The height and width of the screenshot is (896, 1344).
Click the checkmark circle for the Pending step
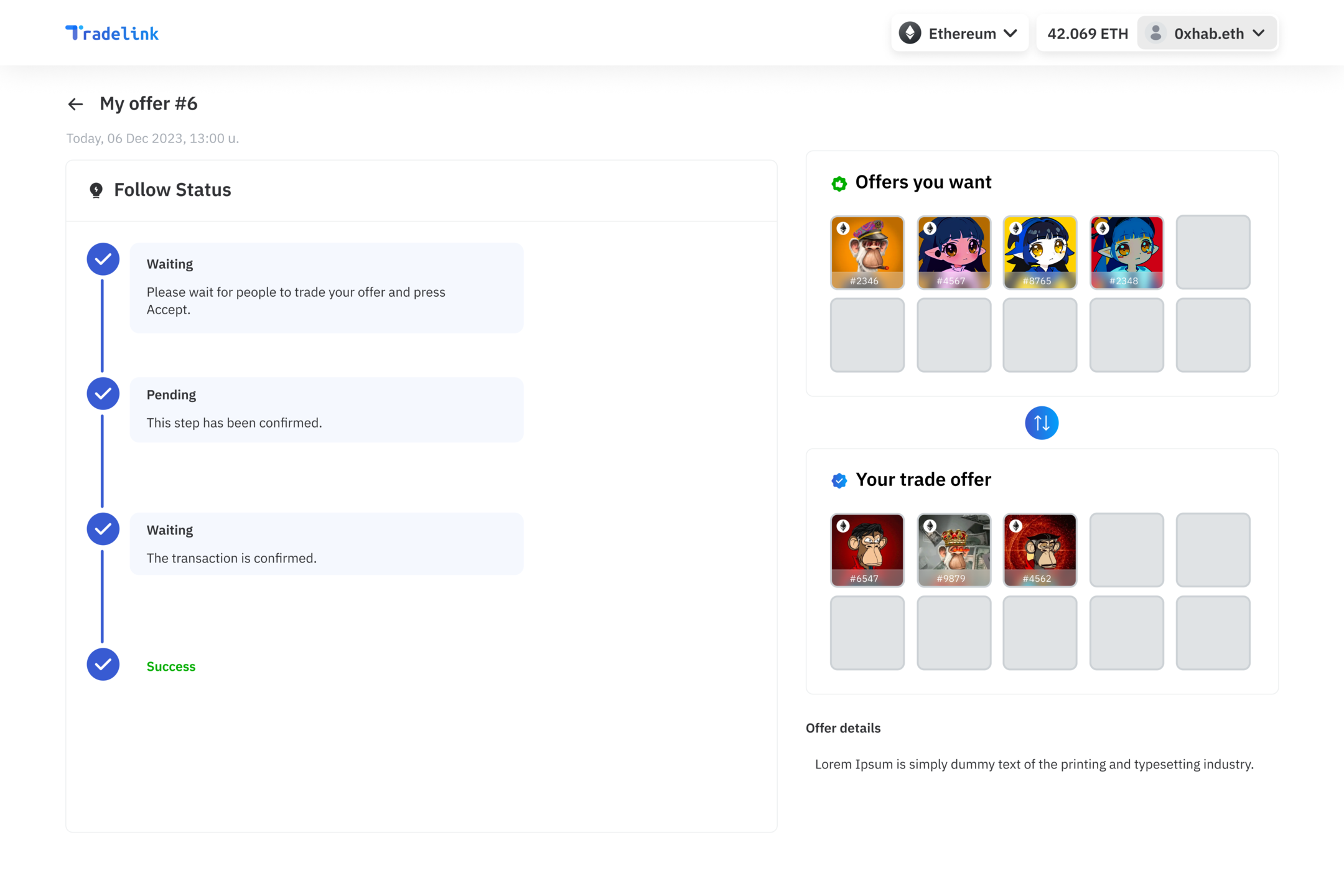click(103, 393)
